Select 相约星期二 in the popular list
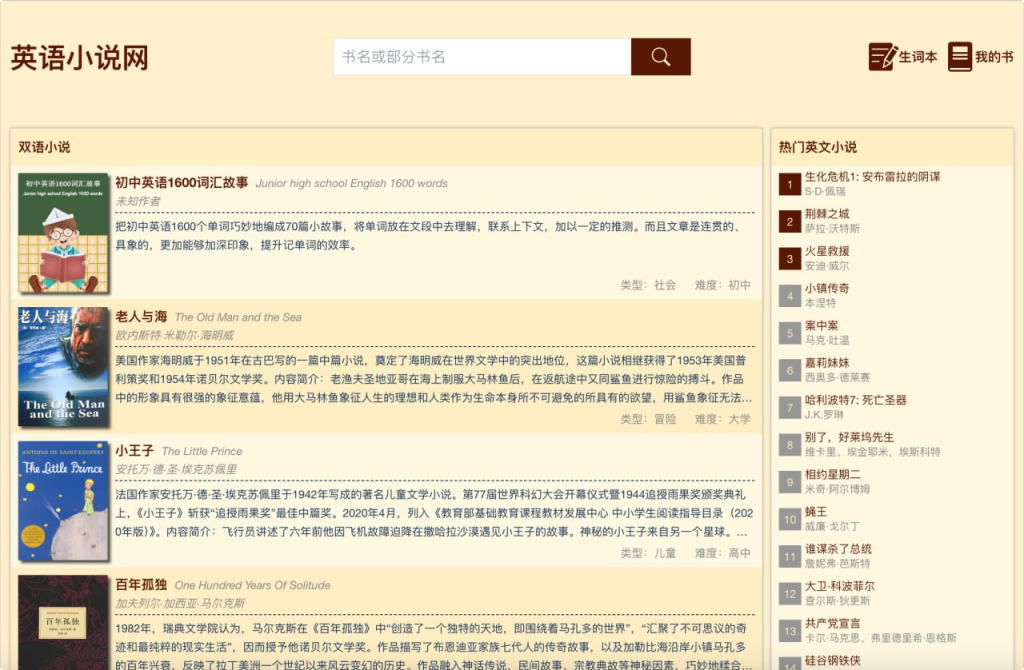Image resolution: width=1024 pixels, height=670 pixels. click(833, 474)
